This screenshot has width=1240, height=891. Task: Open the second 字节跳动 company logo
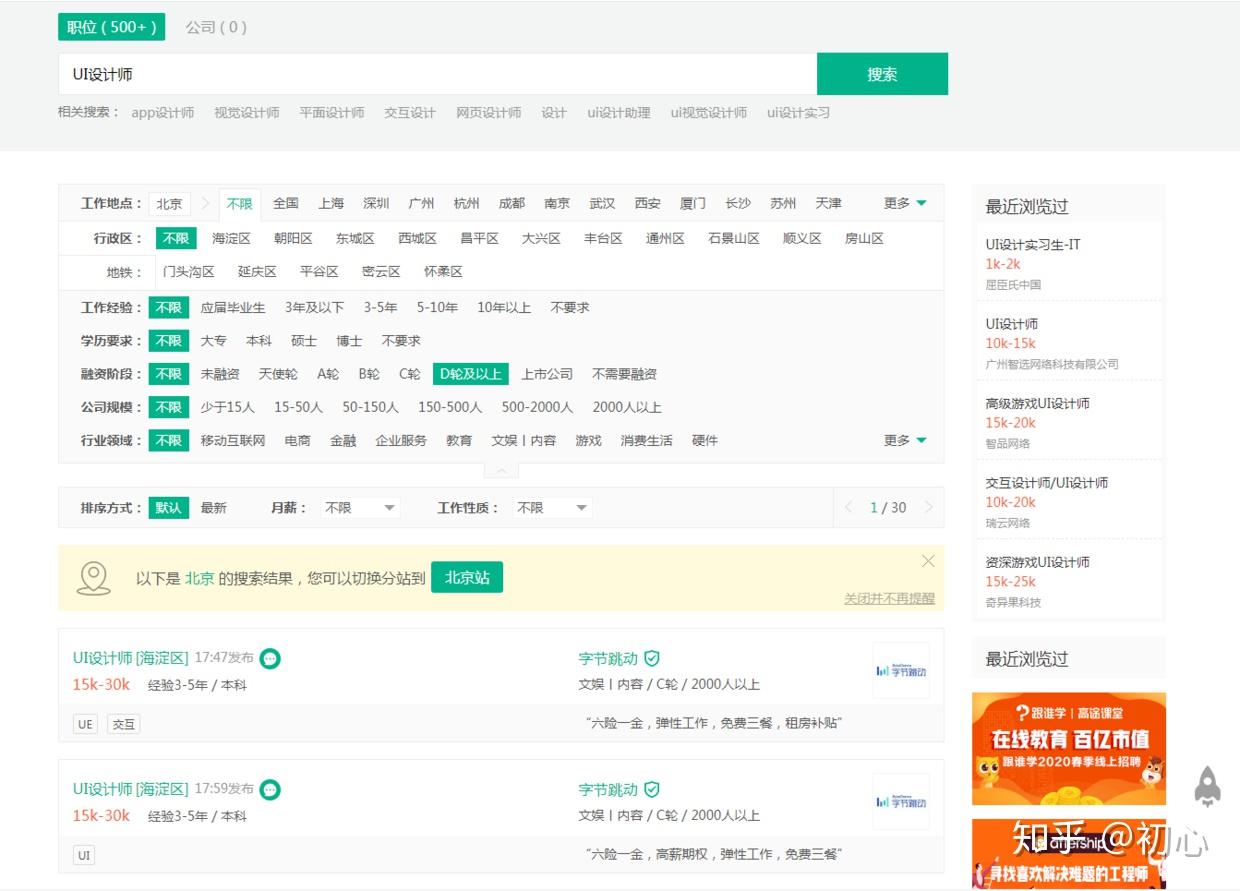click(901, 802)
